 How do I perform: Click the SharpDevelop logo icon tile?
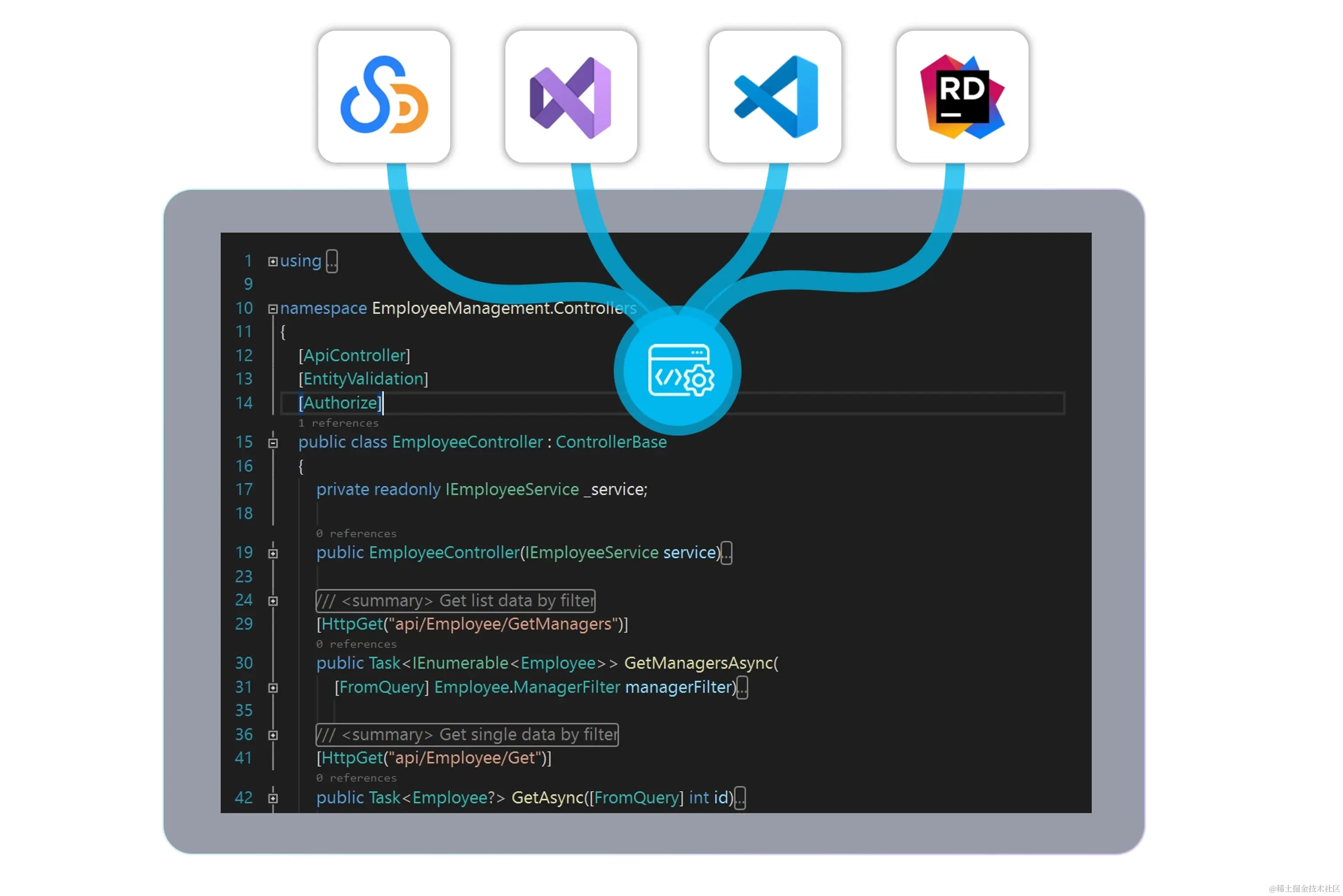[383, 96]
